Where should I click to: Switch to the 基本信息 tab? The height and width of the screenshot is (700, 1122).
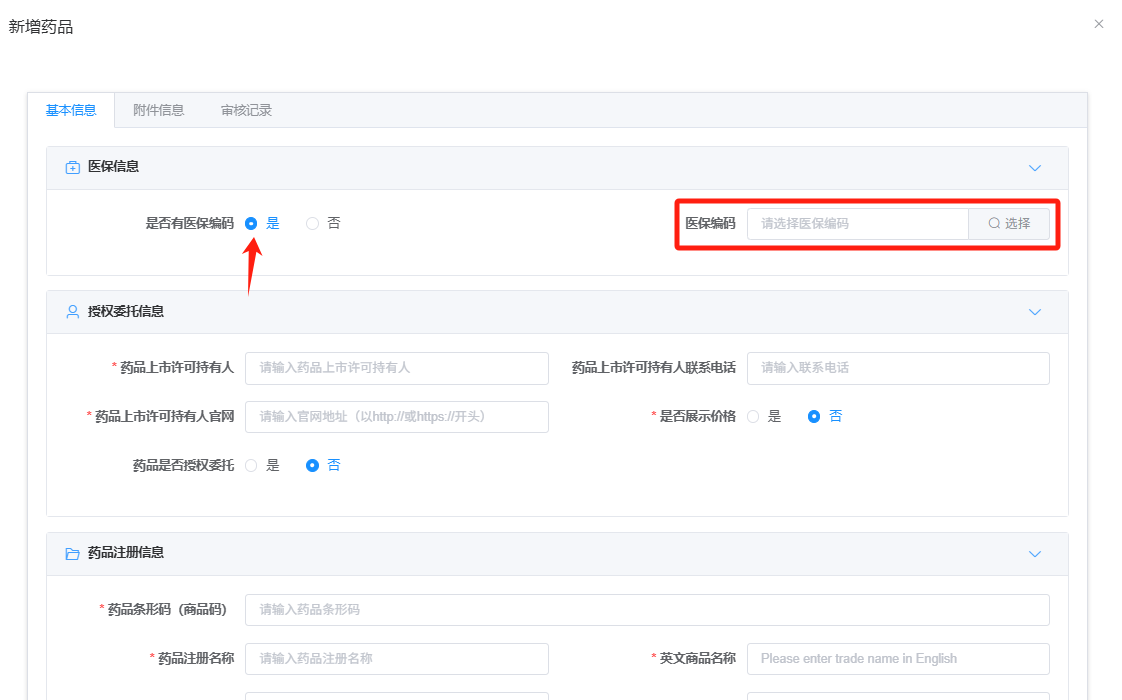pyautogui.click(x=71, y=110)
